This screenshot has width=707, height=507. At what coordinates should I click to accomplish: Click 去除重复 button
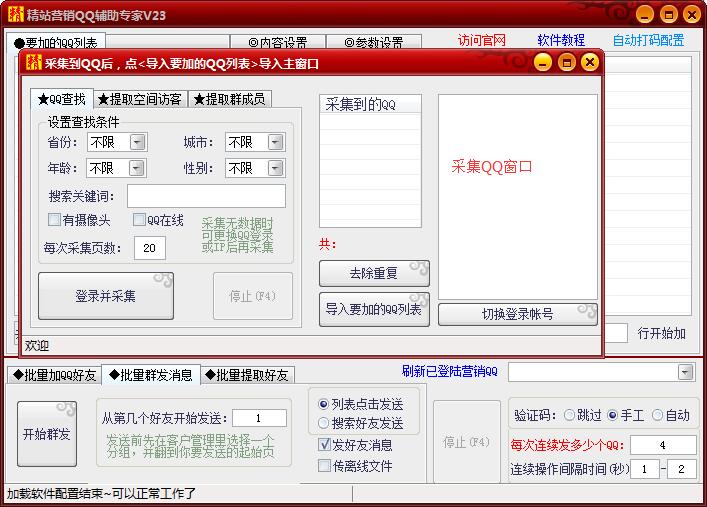tap(374, 273)
